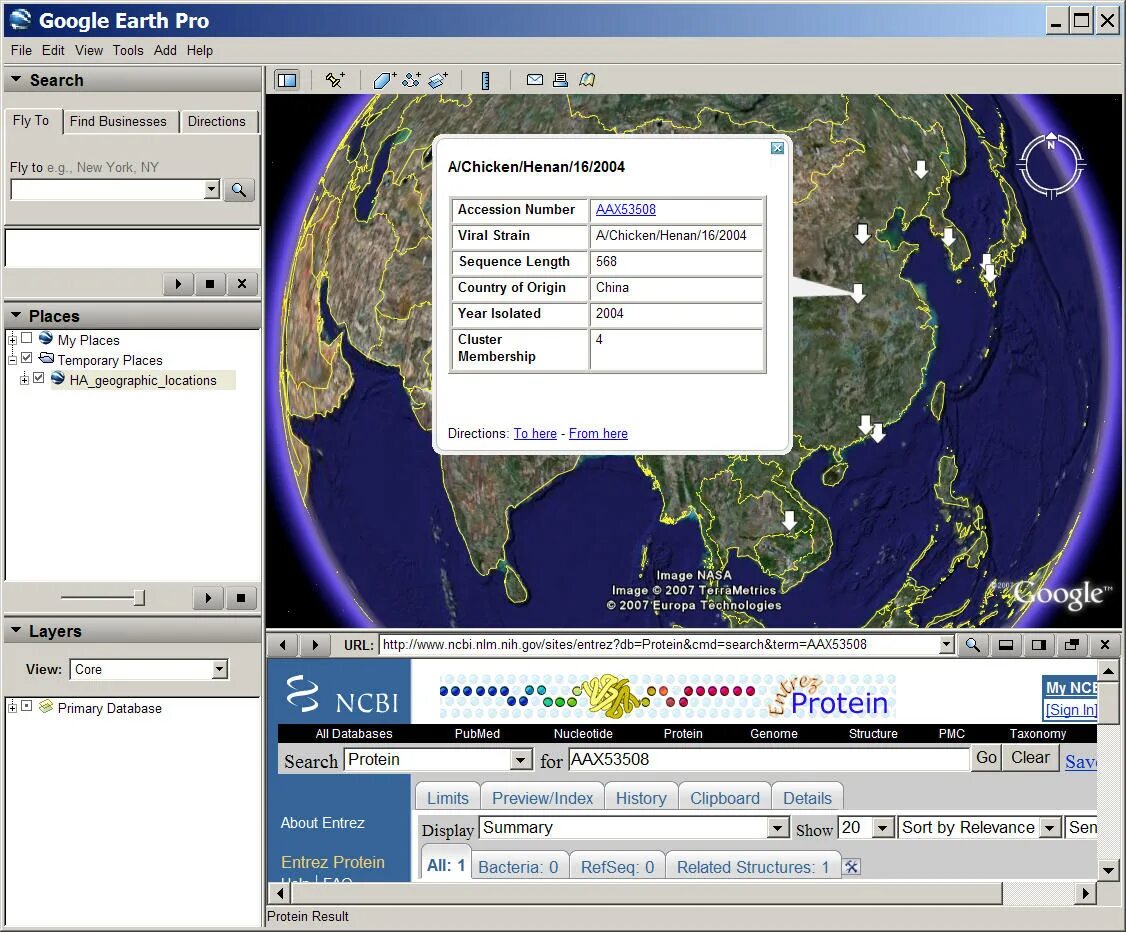This screenshot has height=932, width=1126.
Task: Click the To here directions link
Action: tap(535, 434)
